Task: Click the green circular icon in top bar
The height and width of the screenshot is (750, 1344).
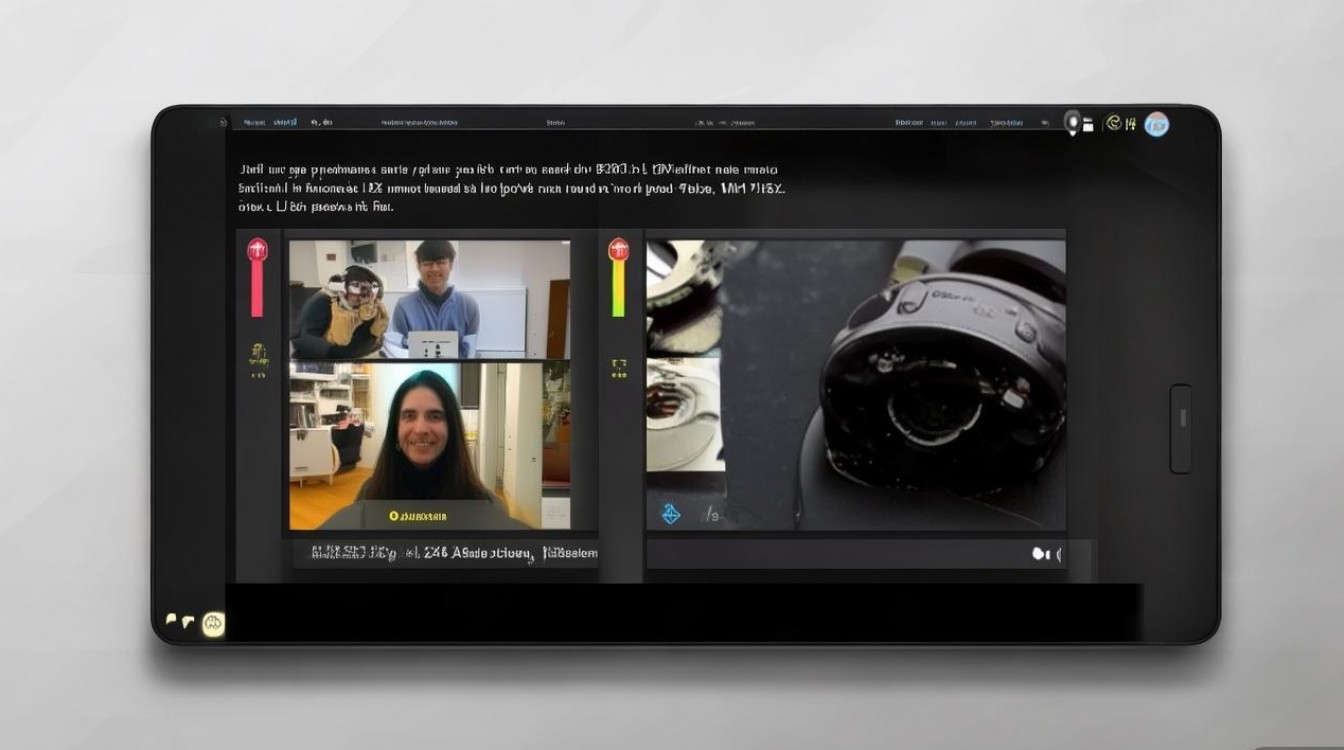Action: [1112, 123]
